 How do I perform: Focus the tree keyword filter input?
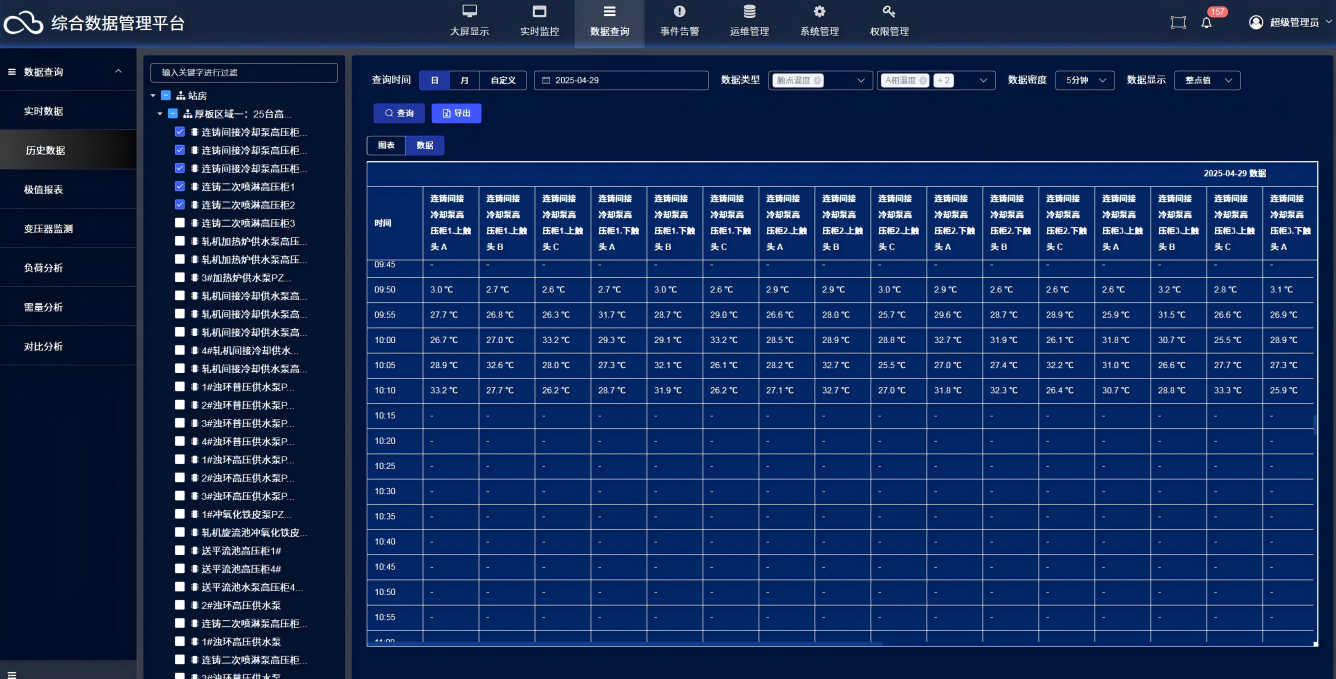click(244, 72)
